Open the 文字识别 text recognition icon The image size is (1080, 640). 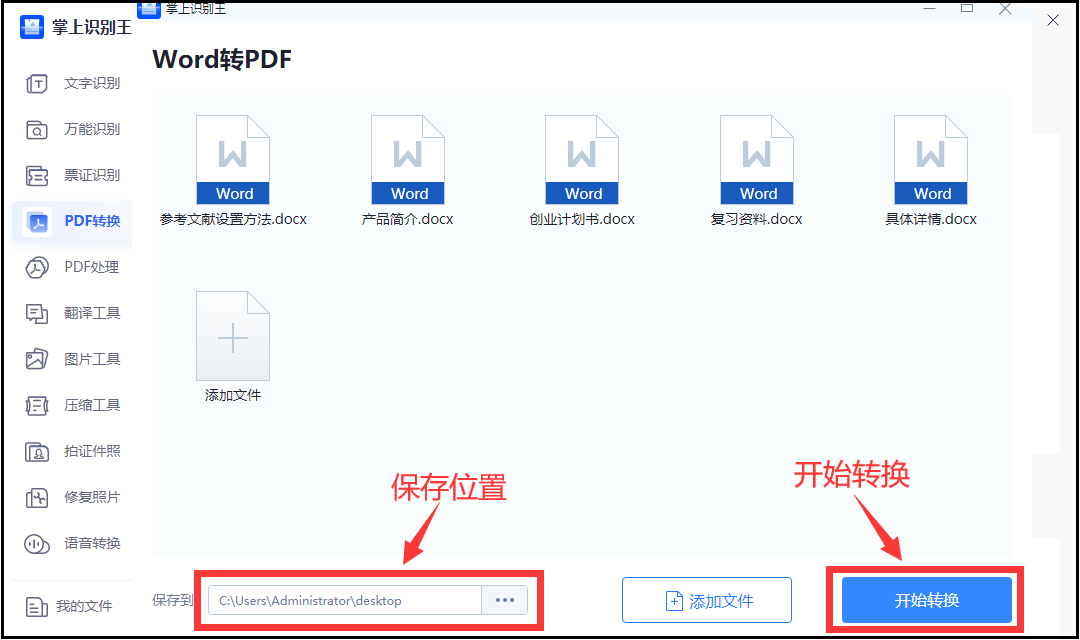pyautogui.click(x=37, y=83)
